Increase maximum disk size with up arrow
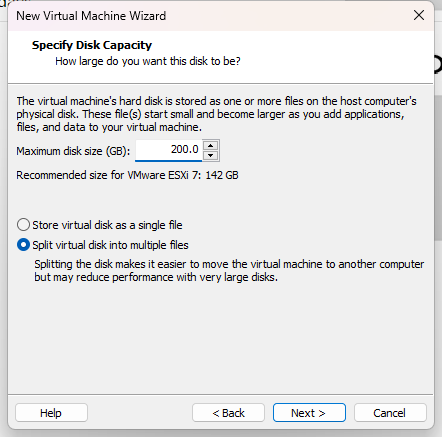The height and width of the screenshot is (437, 442). (x=211, y=145)
